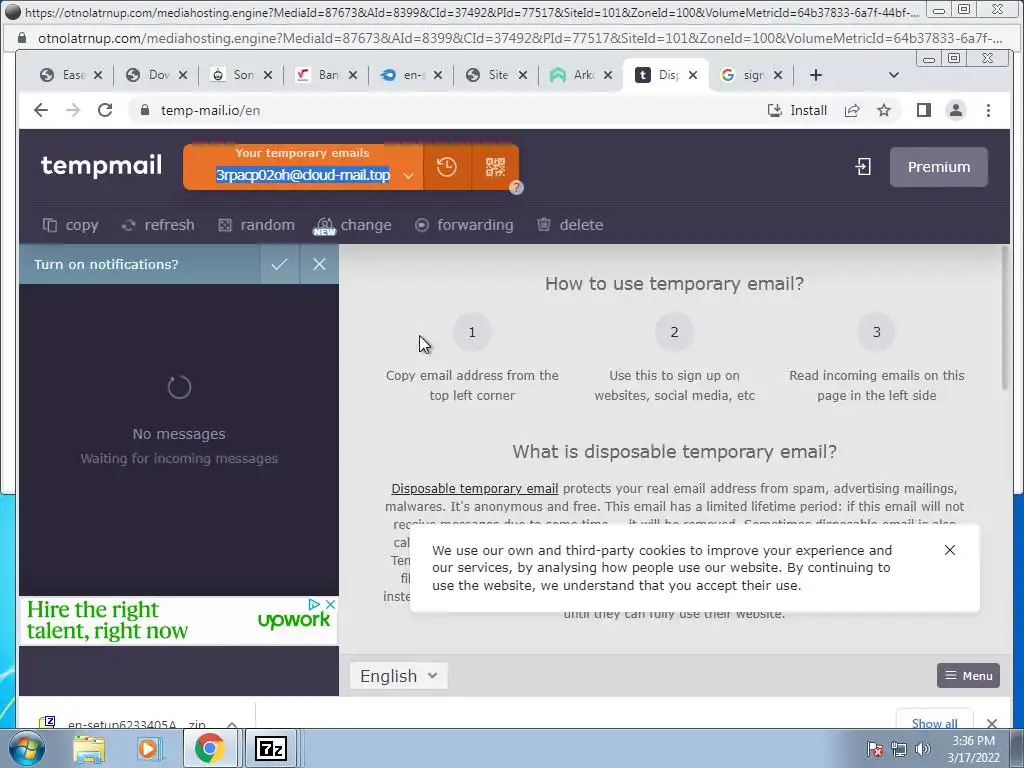Click the network tray icon
This screenshot has height=768, width=1024.
[899, 749]
